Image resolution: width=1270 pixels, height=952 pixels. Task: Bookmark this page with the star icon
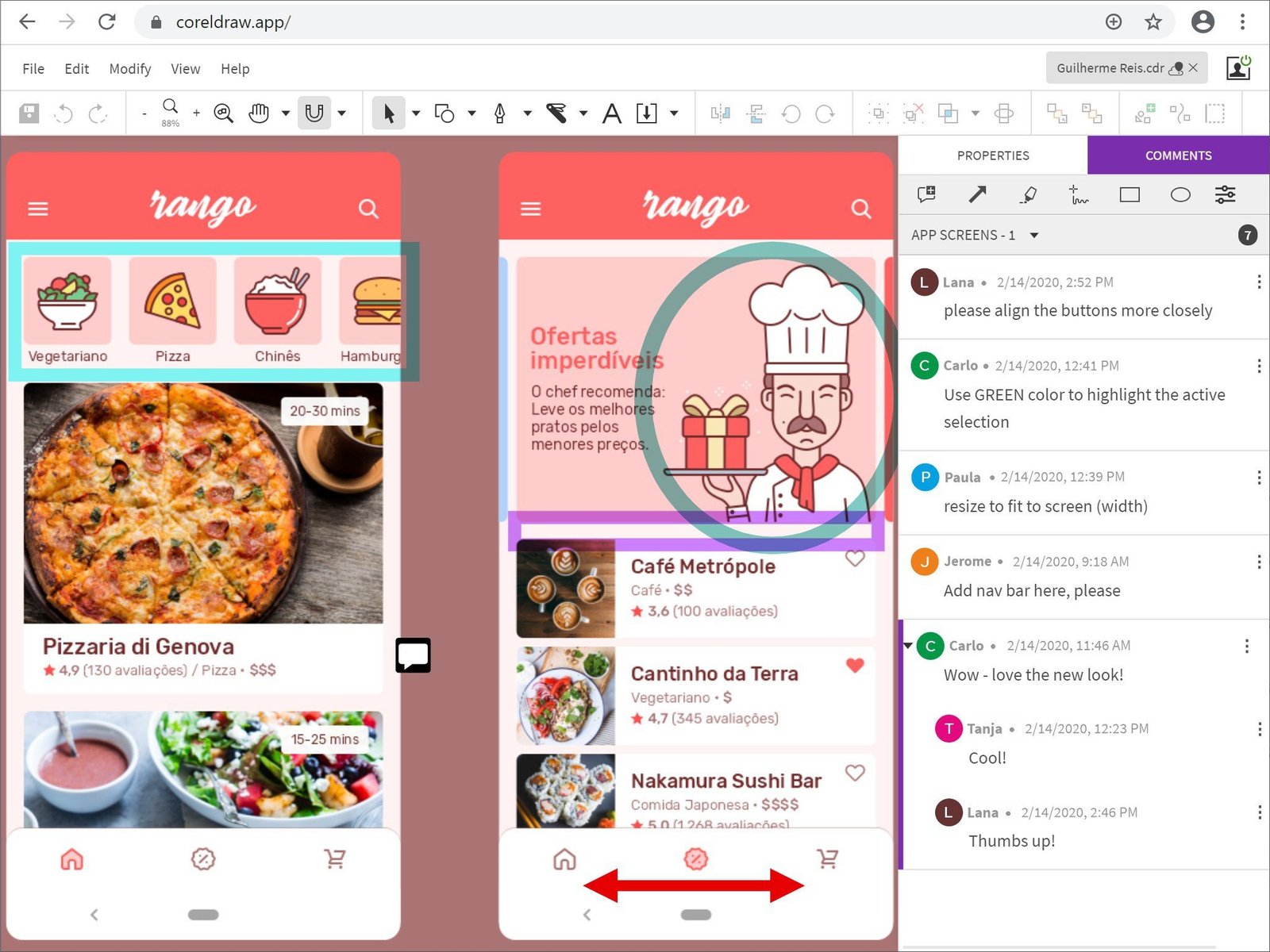(x=1153, y=22)
